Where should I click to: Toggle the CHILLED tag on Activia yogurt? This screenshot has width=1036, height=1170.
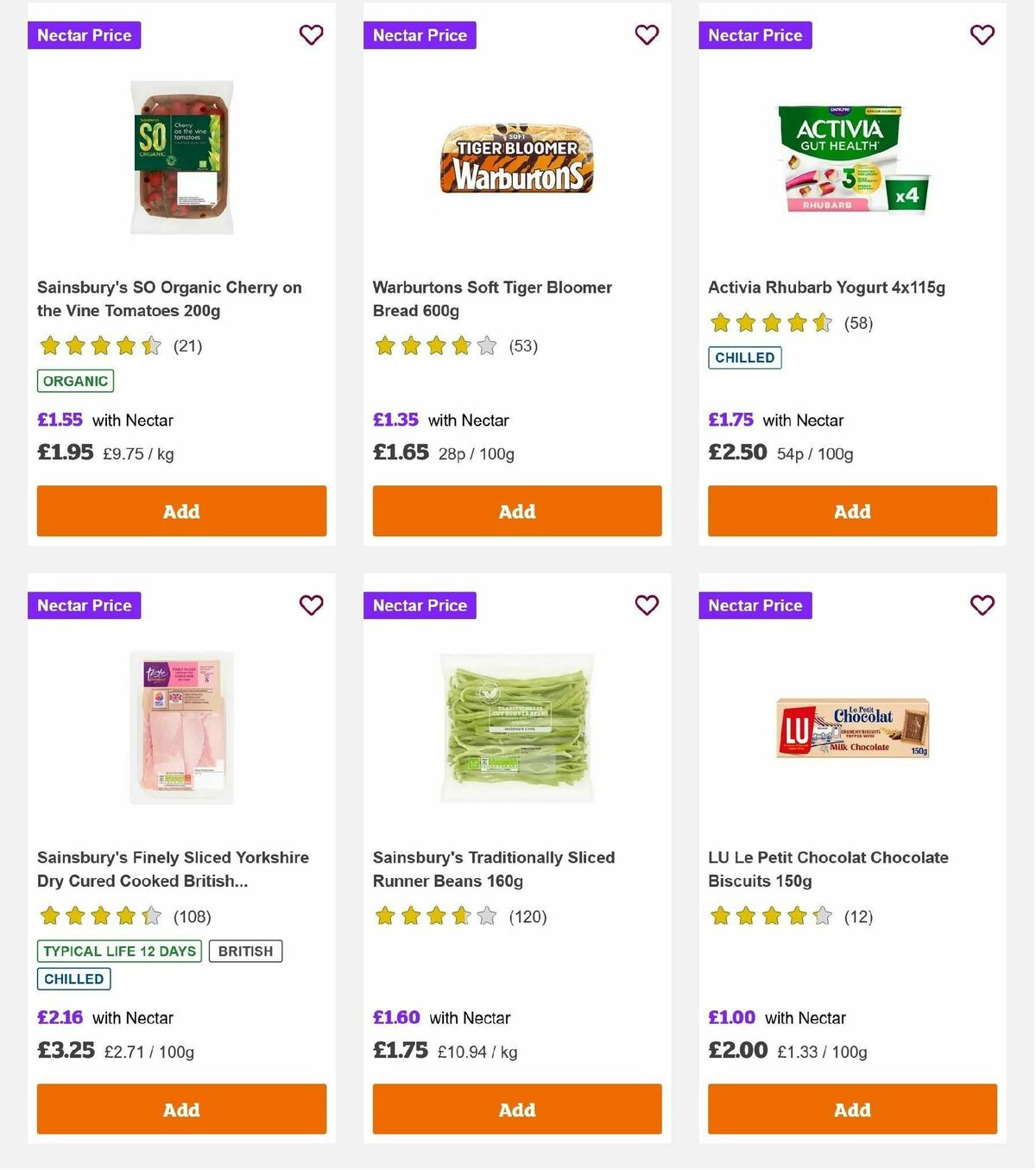pyautogui.click(x=744, y=357)
